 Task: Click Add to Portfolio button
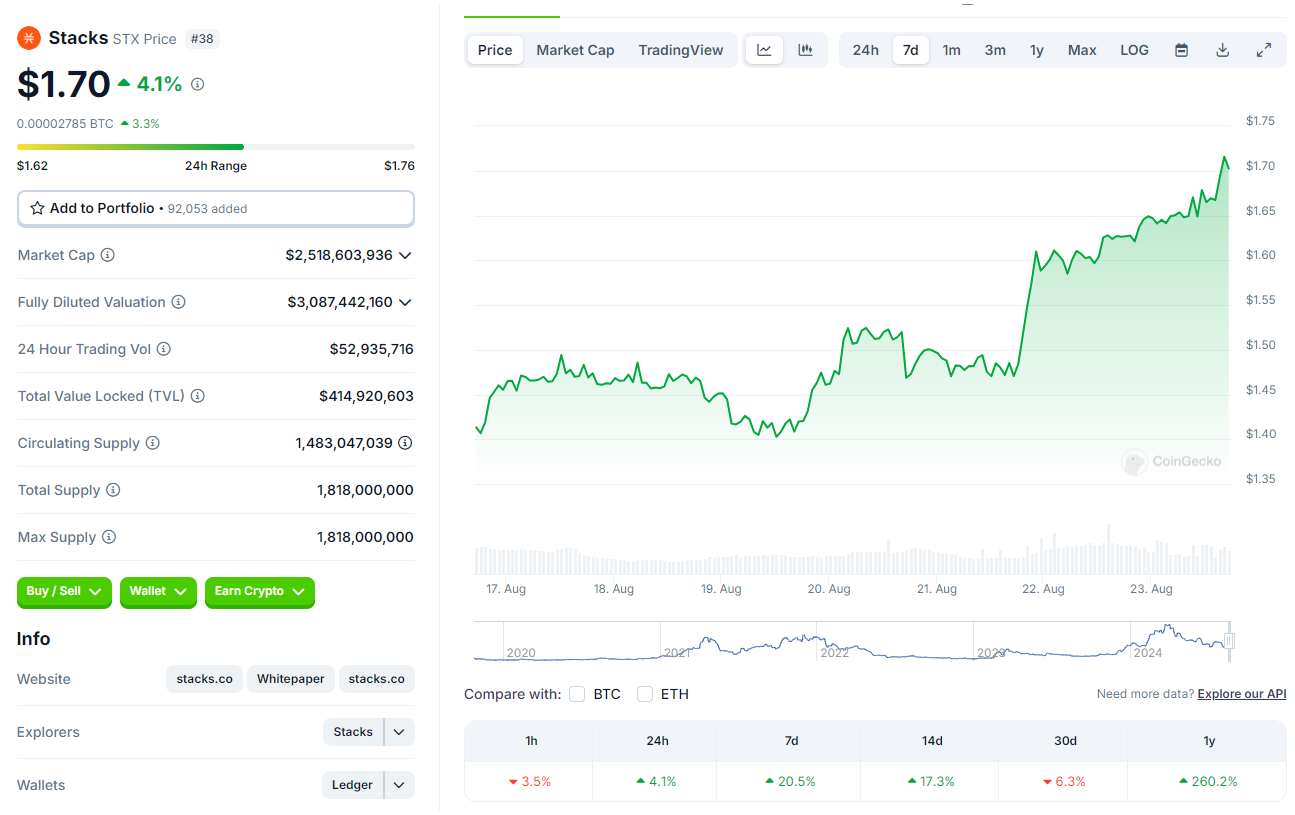[216, 208]
